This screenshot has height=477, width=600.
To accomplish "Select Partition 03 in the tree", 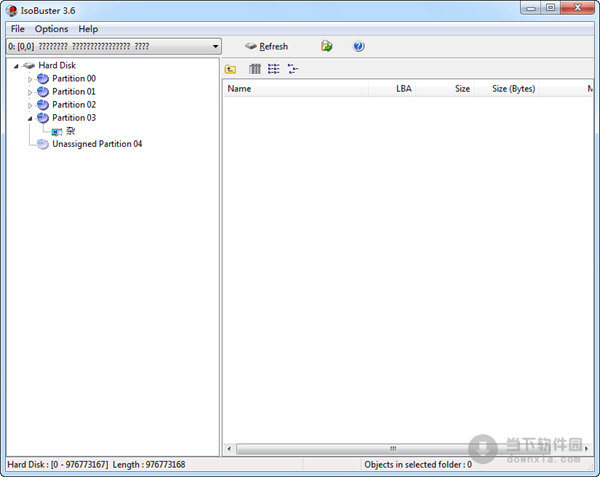I will tap(74, 117).
